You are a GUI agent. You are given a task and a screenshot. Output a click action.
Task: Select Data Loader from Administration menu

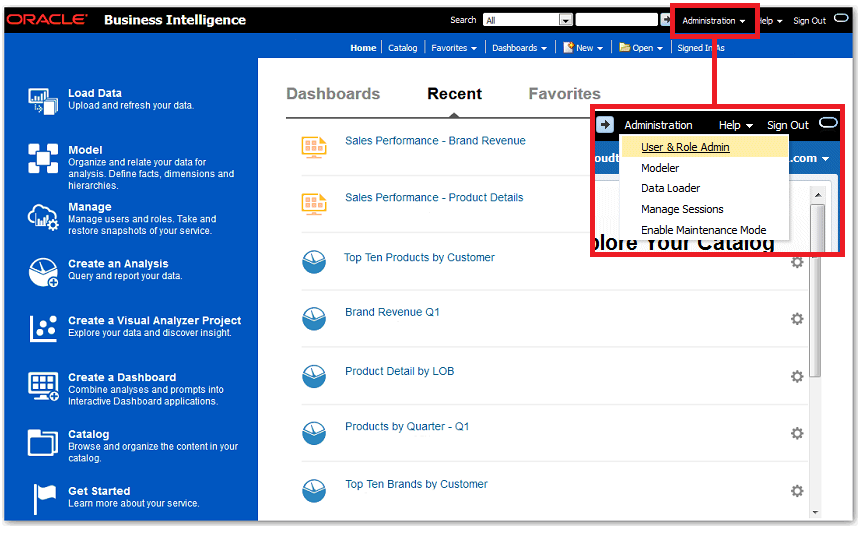[x=670, y=189]
